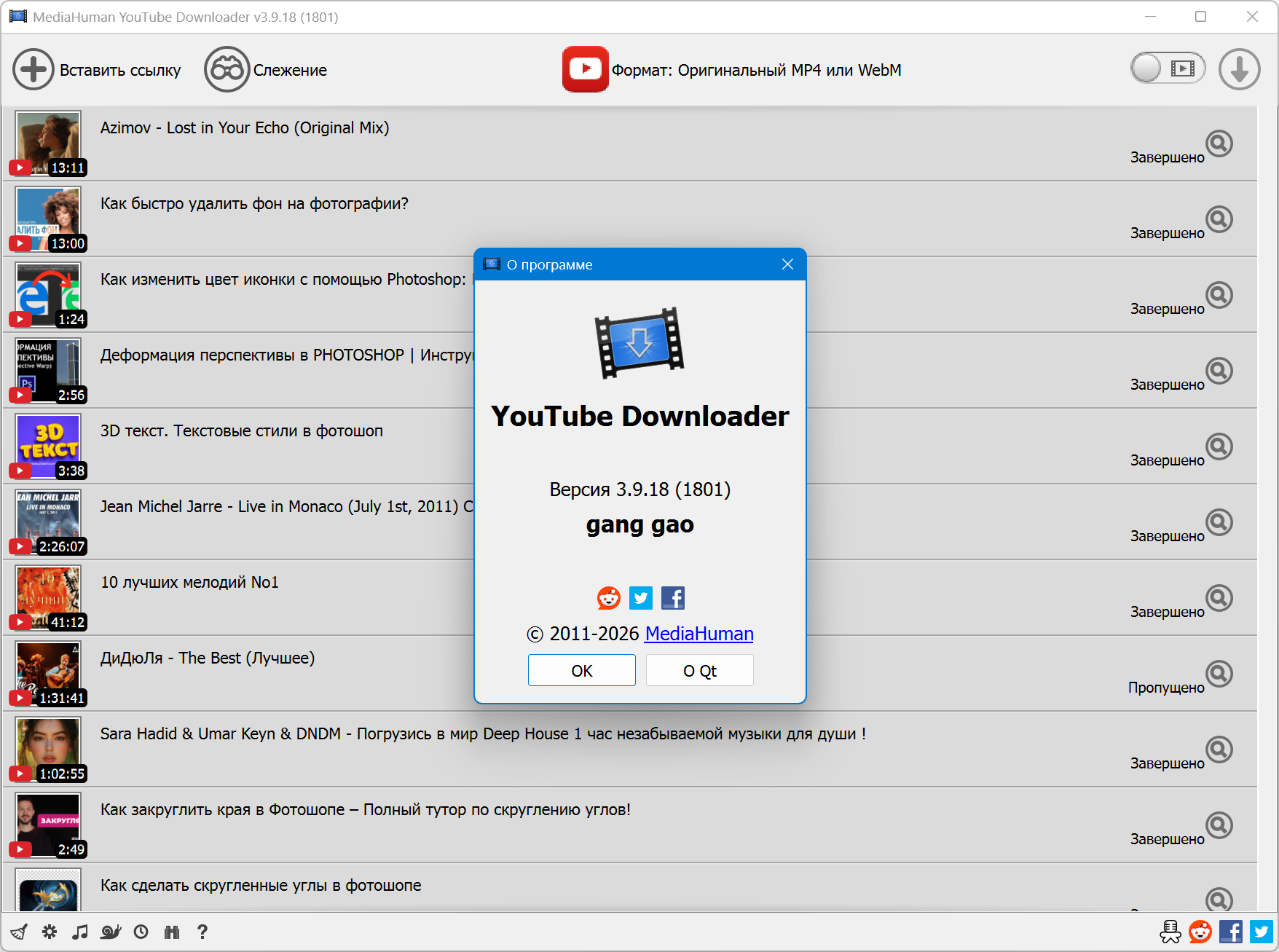Click the Azimov video thumbnail

click(x=48, y=143)
